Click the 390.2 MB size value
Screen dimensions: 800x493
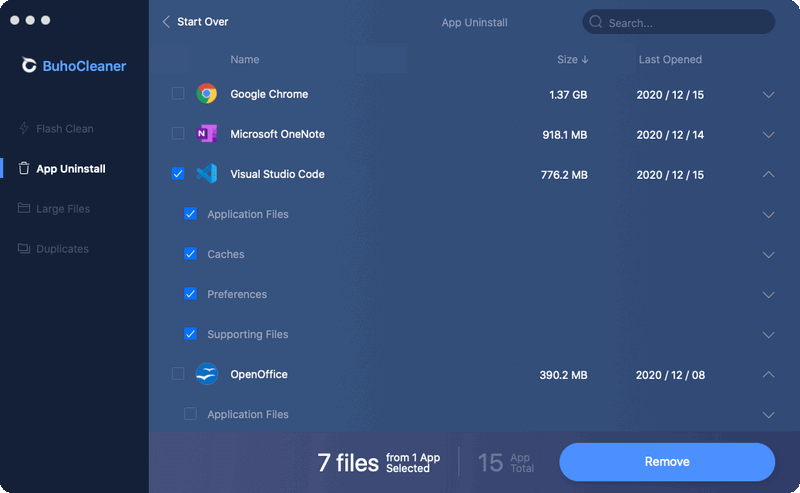pos(563,375)
